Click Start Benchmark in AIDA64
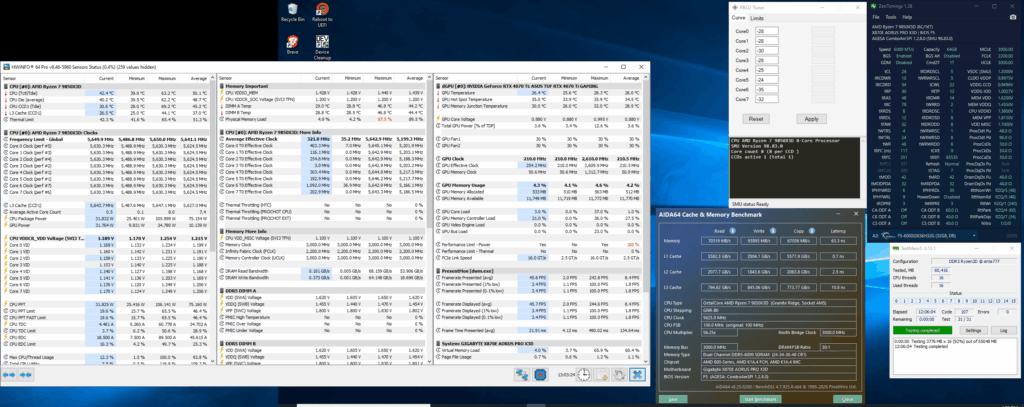The image size is (1024, 407). [x=759, y=399]
